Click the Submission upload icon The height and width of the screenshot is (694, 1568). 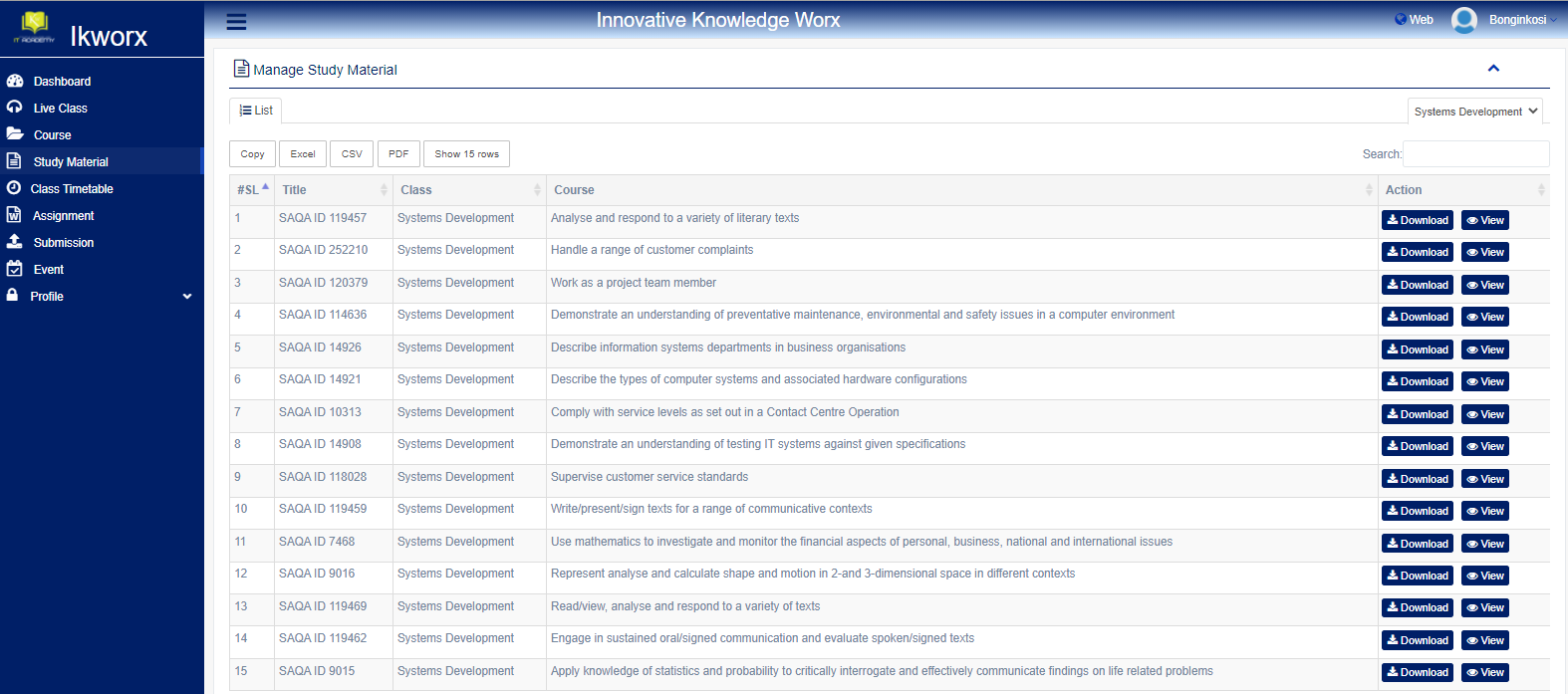(x=15, y=242)
